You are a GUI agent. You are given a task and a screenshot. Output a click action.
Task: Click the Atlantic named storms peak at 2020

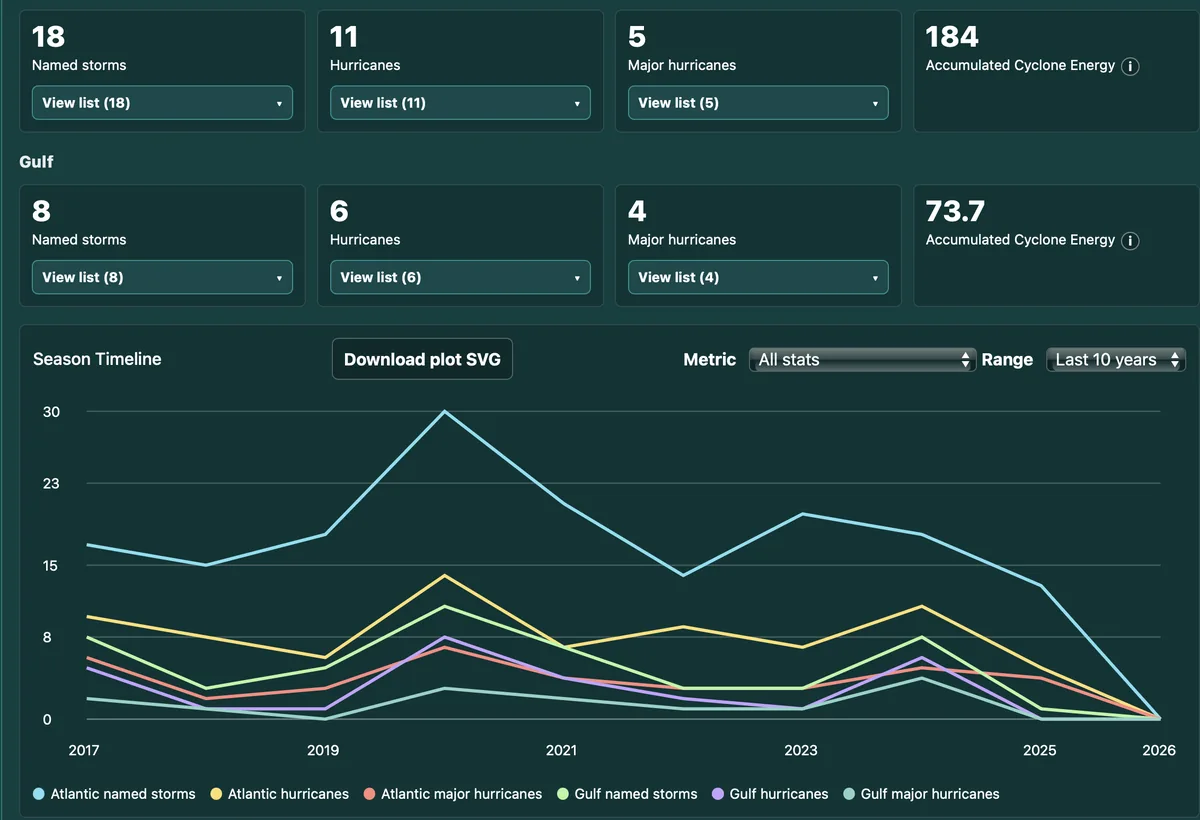[x=444, y=411]
